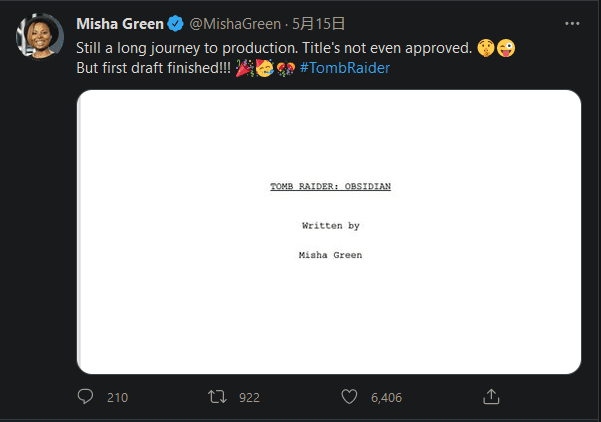Click the partying face emoji

(x=264, y=68)
